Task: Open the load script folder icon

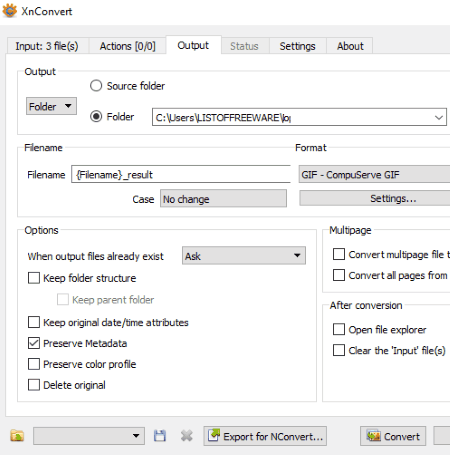Action: coord(17,436)
